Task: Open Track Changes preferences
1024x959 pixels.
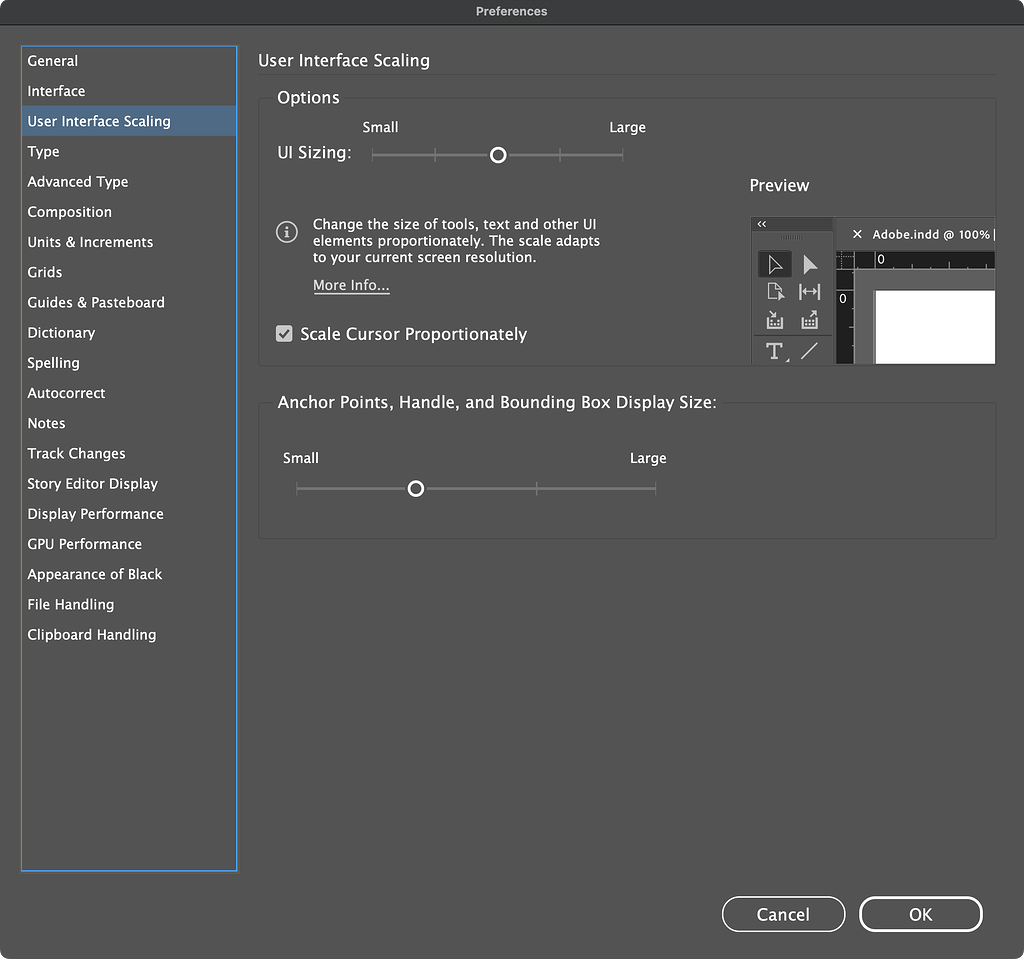Action: pyautogui.click(x=129, y=453)
